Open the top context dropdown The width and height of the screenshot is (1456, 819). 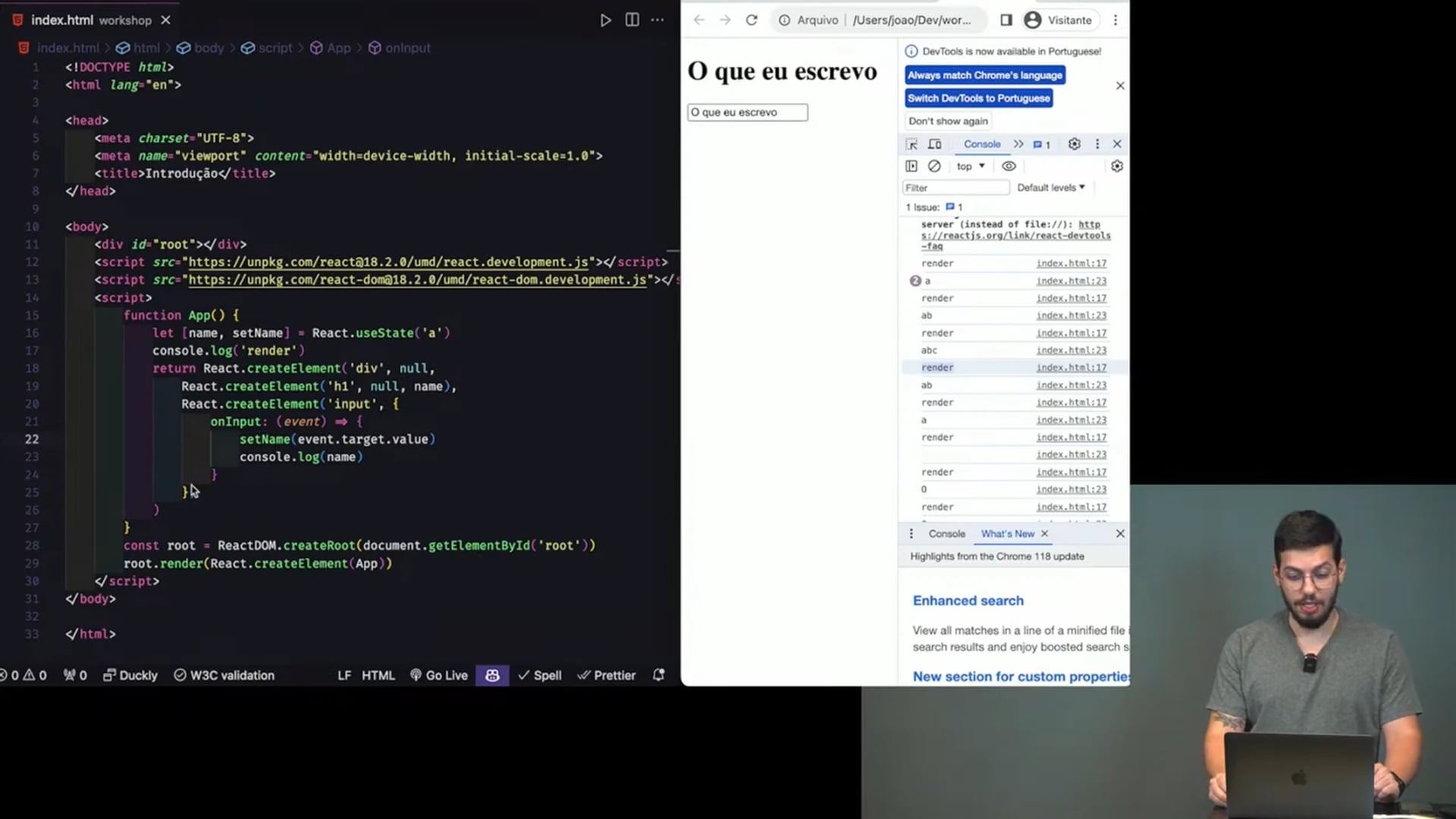pyautogui.click(x=971, y=166)
